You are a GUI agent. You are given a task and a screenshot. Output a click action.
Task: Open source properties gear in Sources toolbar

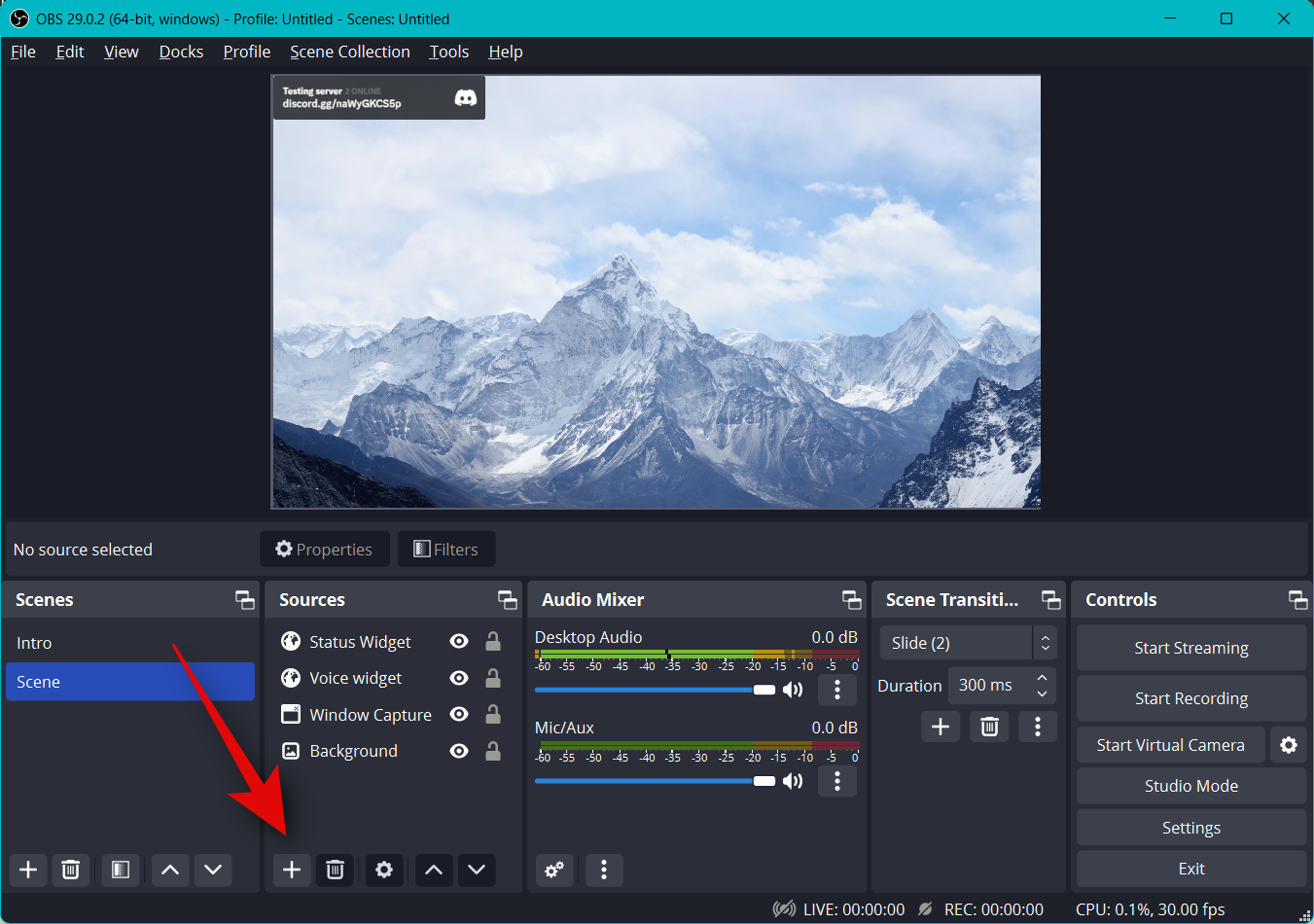(x=384, y=870)
